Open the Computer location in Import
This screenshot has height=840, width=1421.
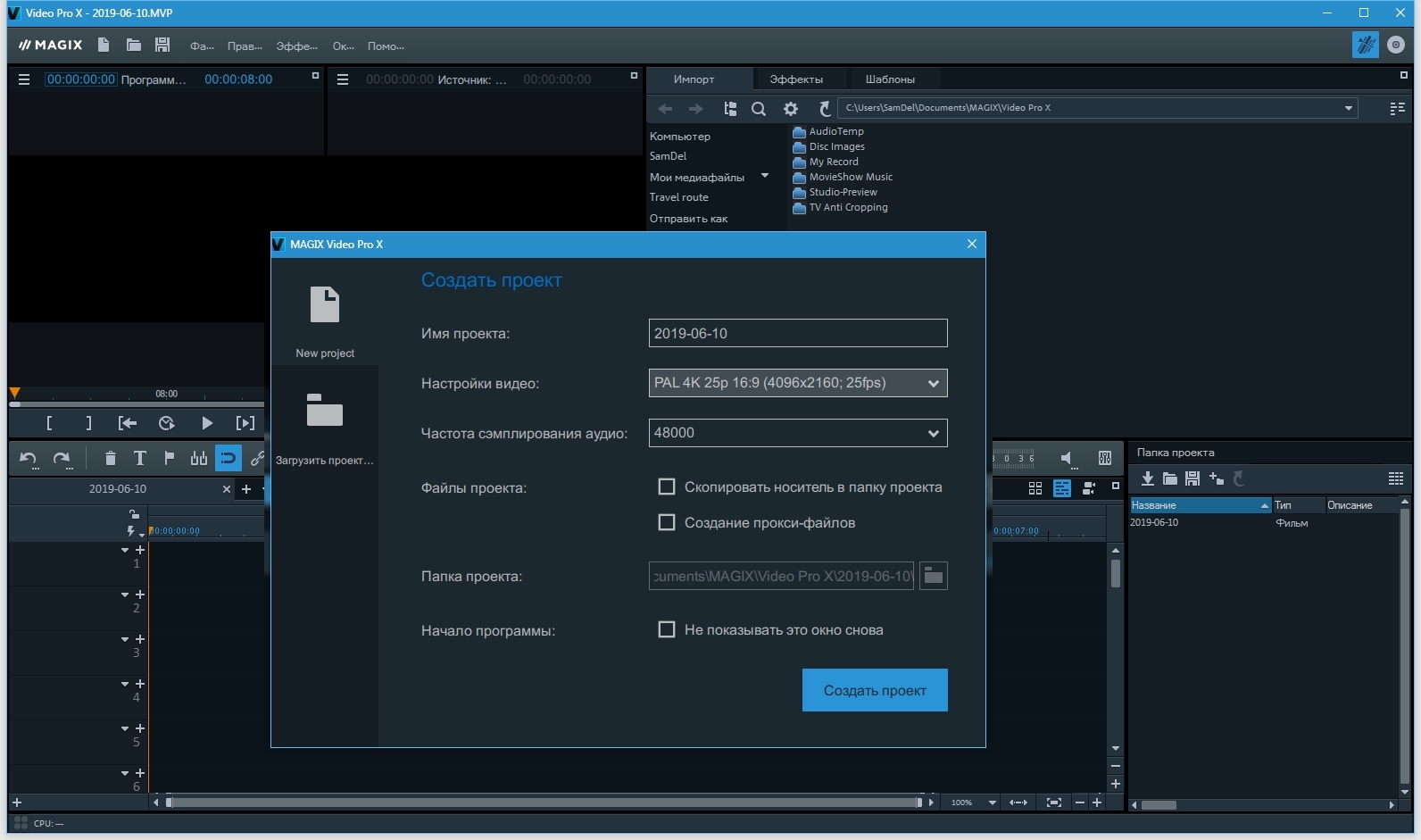click(x=680, y=136)
